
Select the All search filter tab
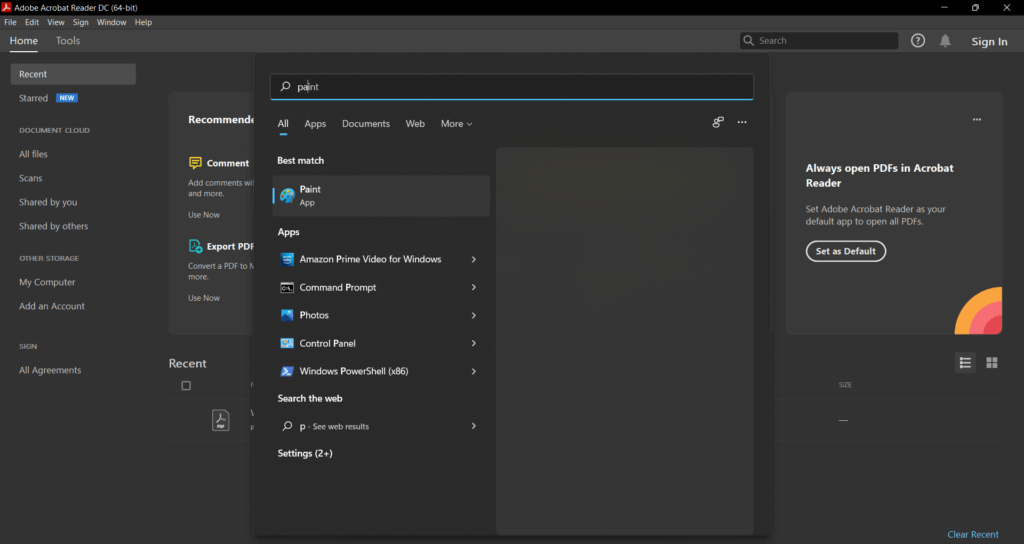click(283, 123)
